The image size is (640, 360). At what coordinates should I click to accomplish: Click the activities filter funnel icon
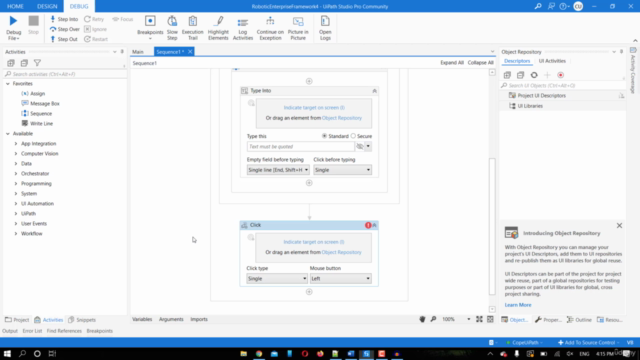37,63
